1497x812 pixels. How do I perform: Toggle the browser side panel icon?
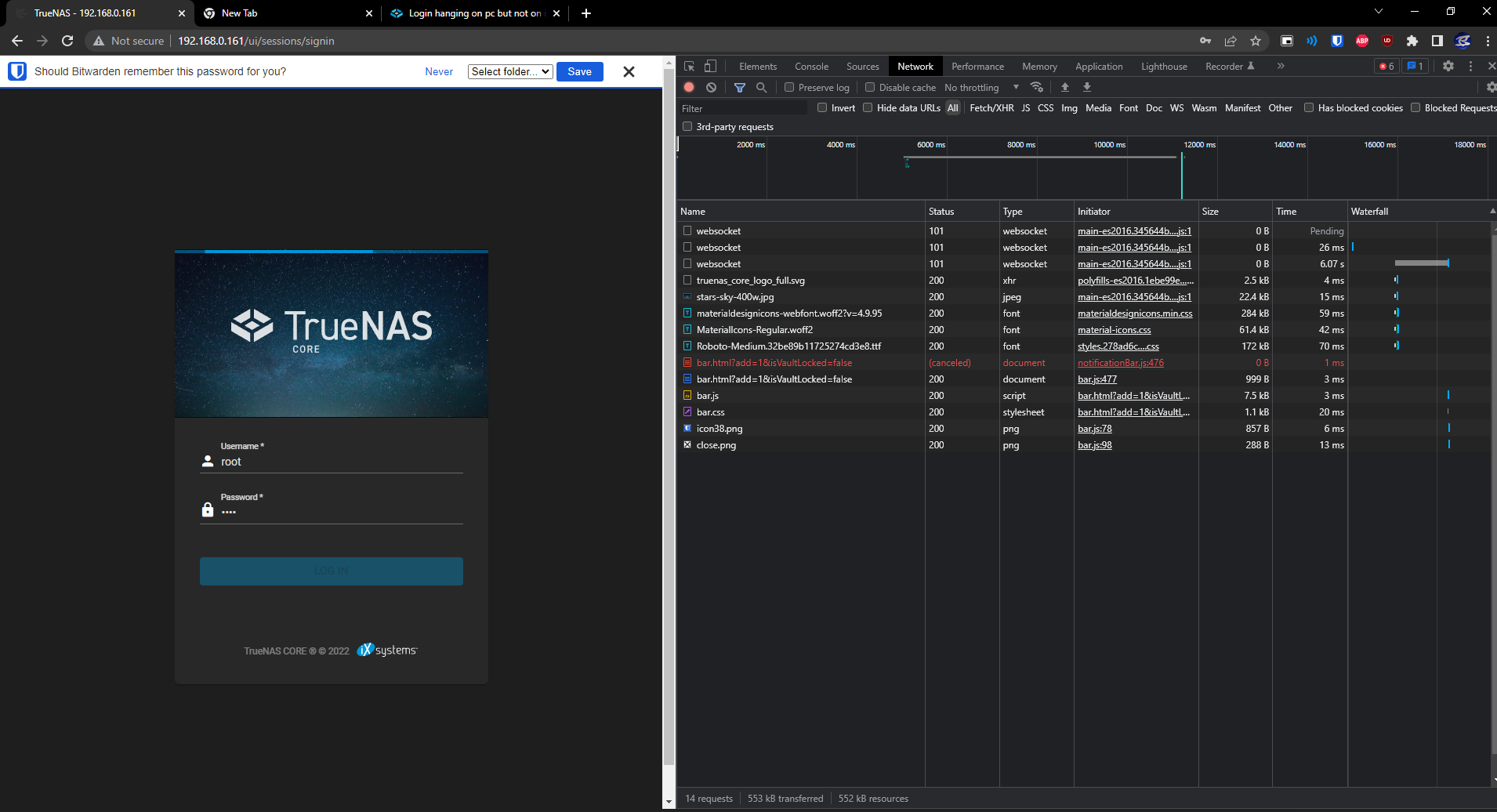[x=1437, y=41]
